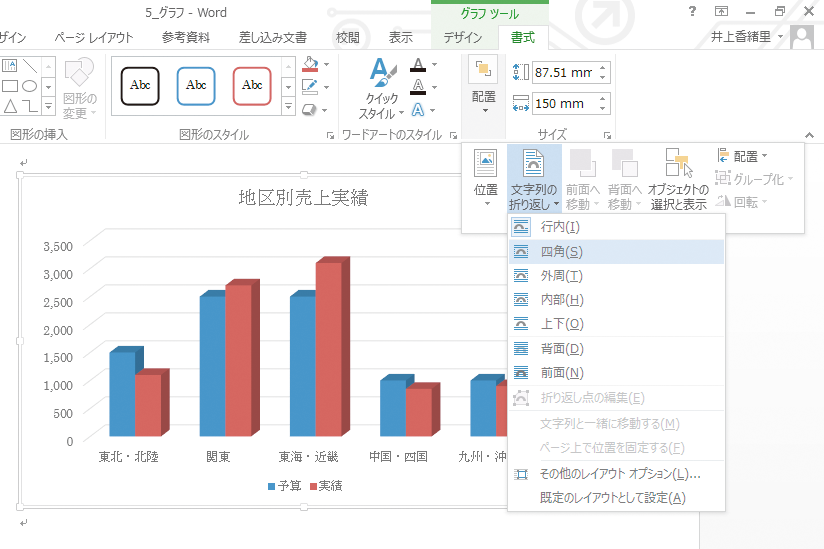824x549 pixels.
Task: Click the text box shape icon in shapes gallery
Action: 9,65
